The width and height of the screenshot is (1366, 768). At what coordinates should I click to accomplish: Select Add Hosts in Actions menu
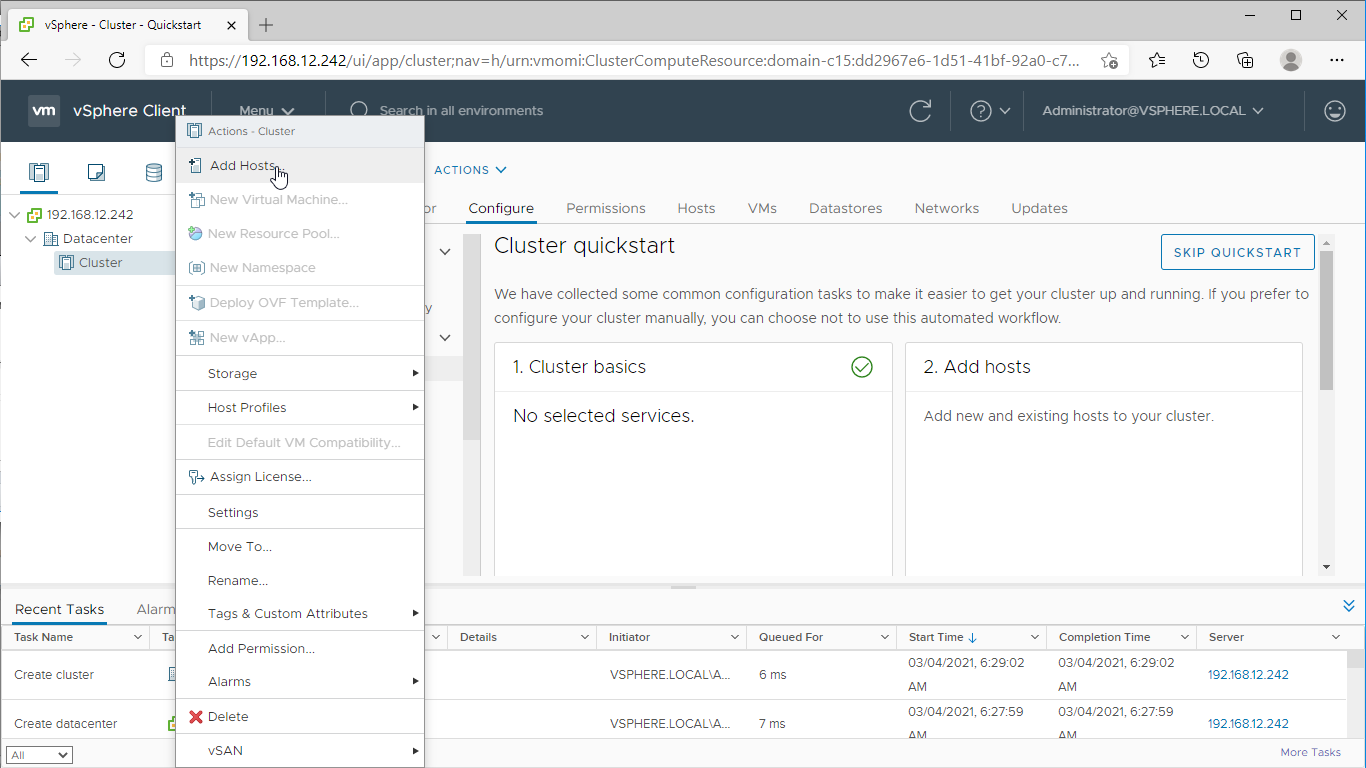coord(300,166)
